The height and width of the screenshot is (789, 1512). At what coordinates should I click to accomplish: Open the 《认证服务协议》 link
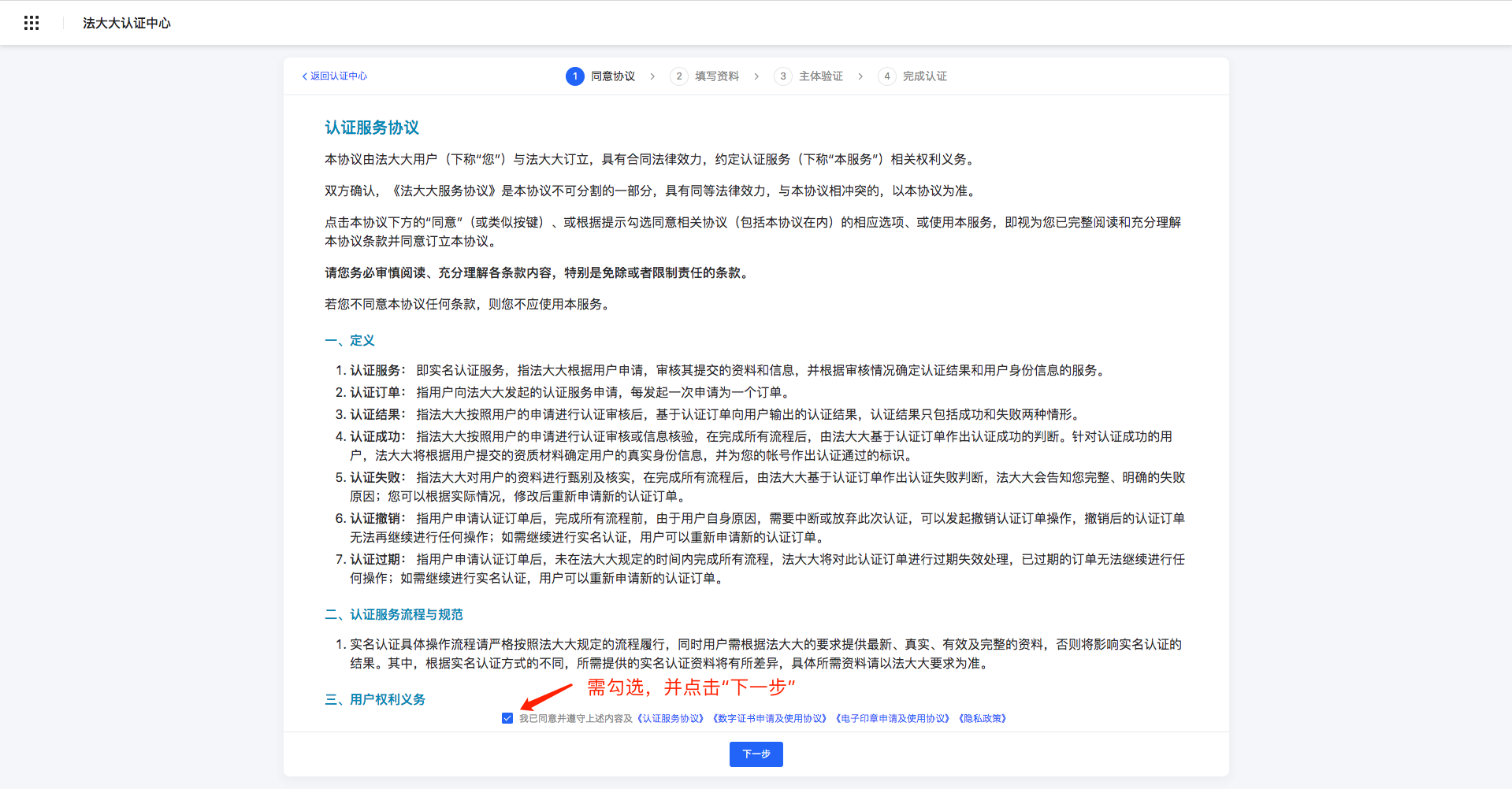tap(670, 718)
